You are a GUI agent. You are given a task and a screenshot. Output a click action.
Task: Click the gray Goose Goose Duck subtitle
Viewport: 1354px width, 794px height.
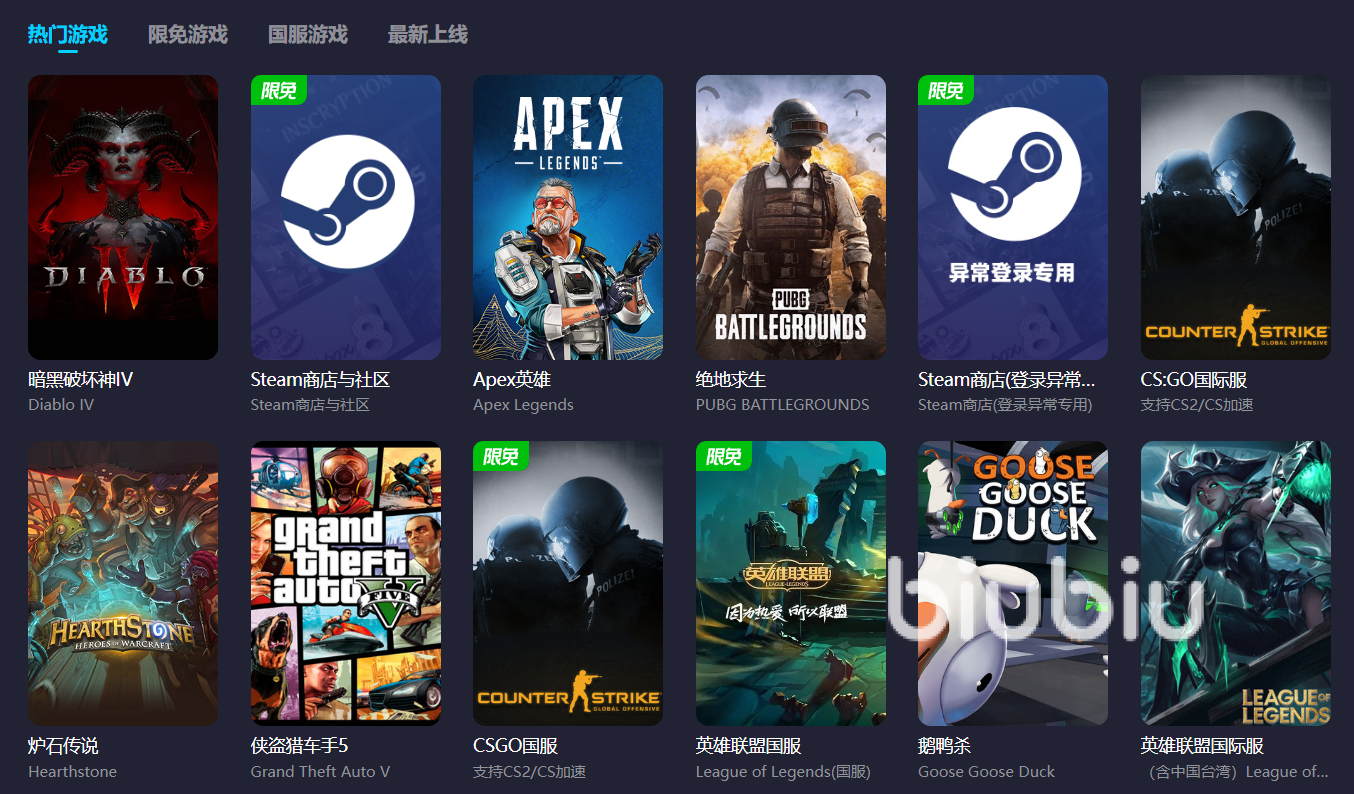(x=986, y=771)
